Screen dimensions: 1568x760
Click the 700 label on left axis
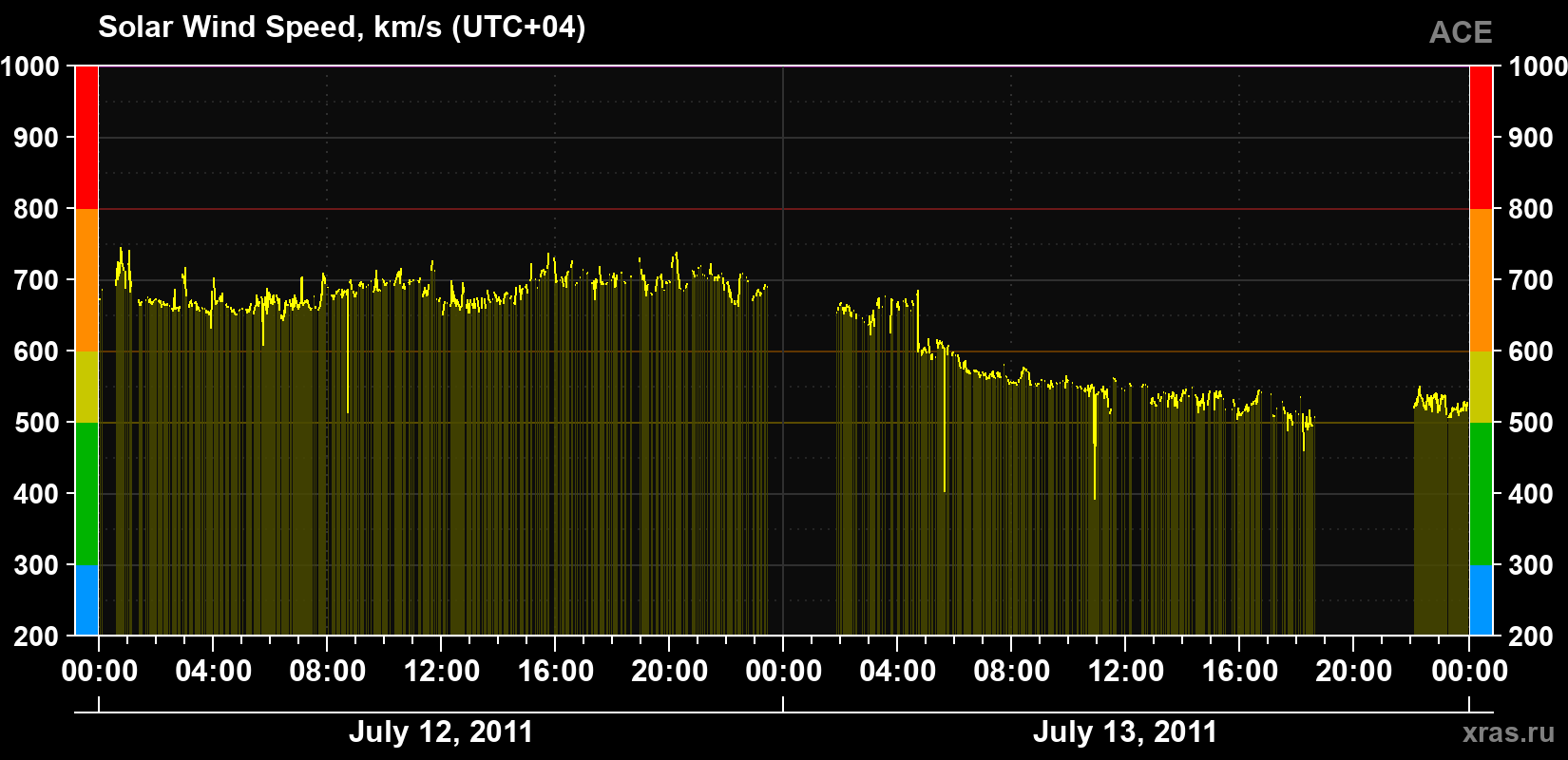click(36, 280)
